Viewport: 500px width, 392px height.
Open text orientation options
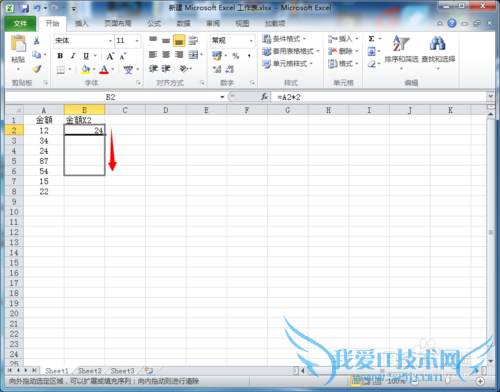click(x=184, y=69)
